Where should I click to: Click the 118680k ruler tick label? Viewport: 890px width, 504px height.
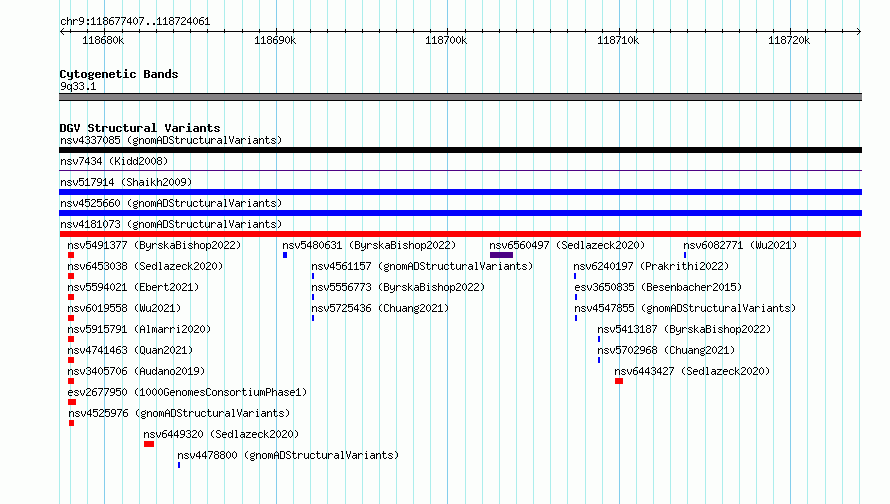click(x=103, y=40)
